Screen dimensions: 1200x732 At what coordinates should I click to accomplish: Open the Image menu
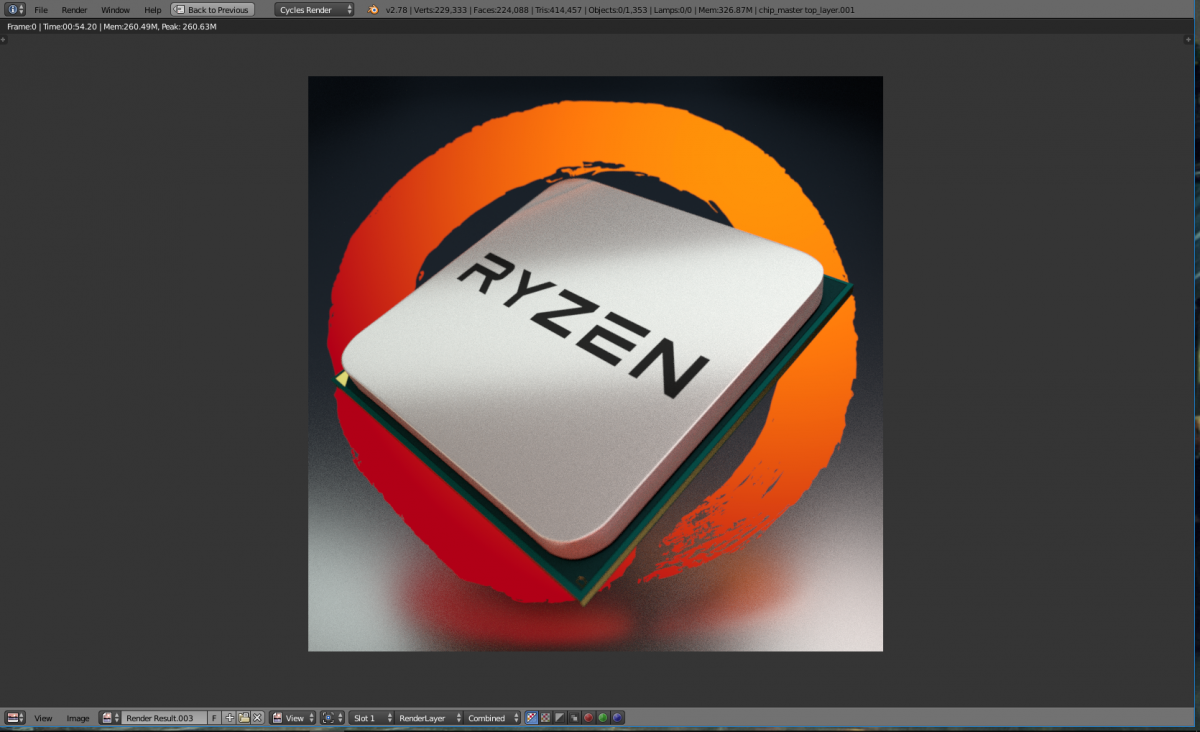(78, 718)
